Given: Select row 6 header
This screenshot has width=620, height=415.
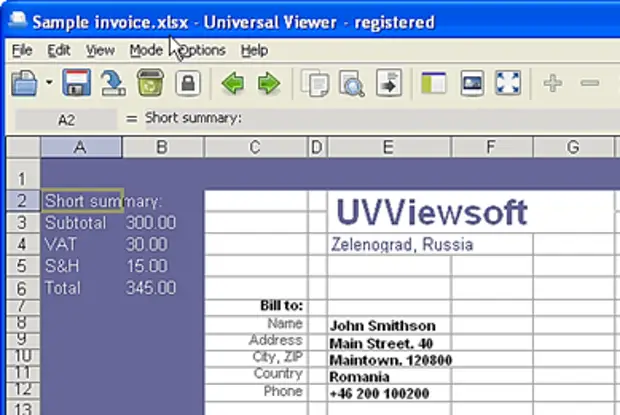Looking at the screenshot, I should (21, 287).
